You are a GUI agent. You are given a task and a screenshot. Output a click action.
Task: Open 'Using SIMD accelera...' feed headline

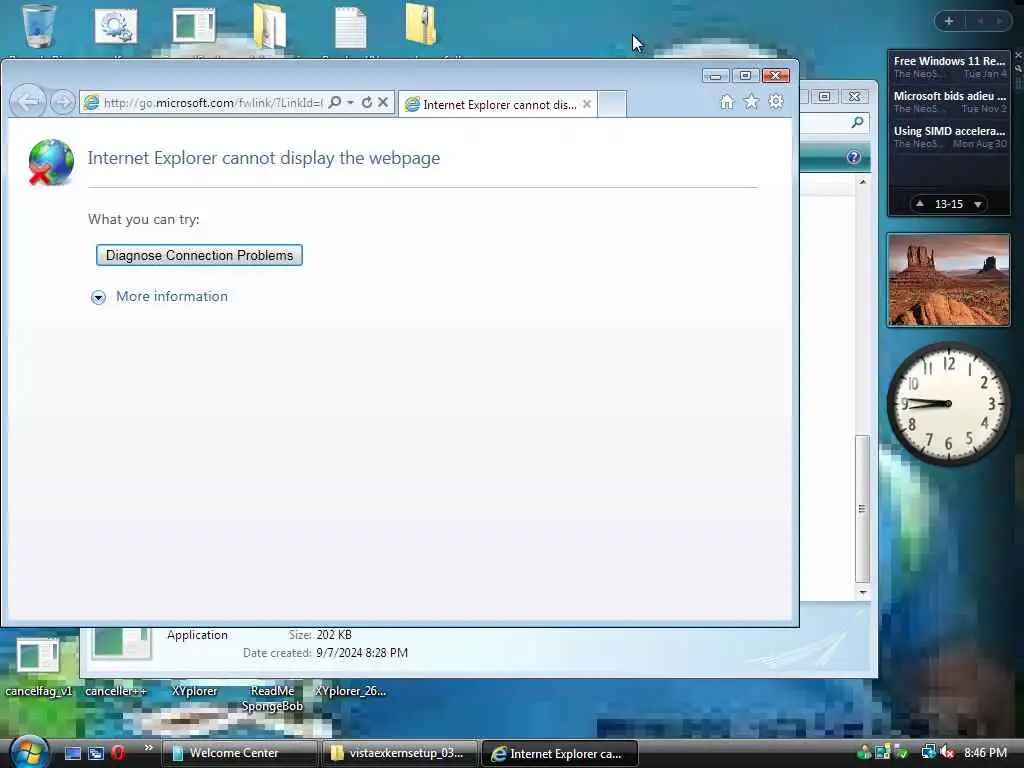click(x=949, y=131)
